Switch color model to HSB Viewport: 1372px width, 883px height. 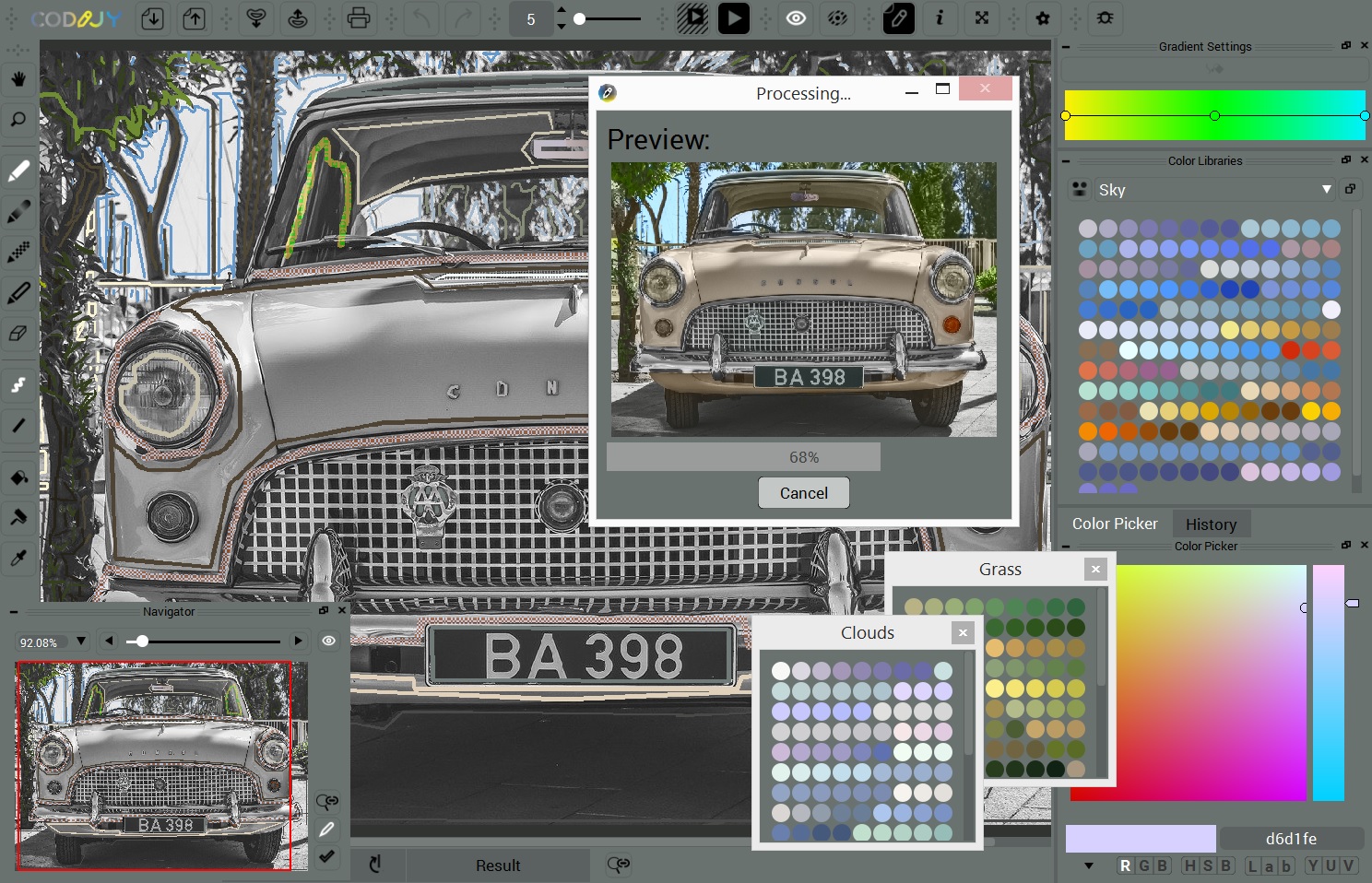1208,865
